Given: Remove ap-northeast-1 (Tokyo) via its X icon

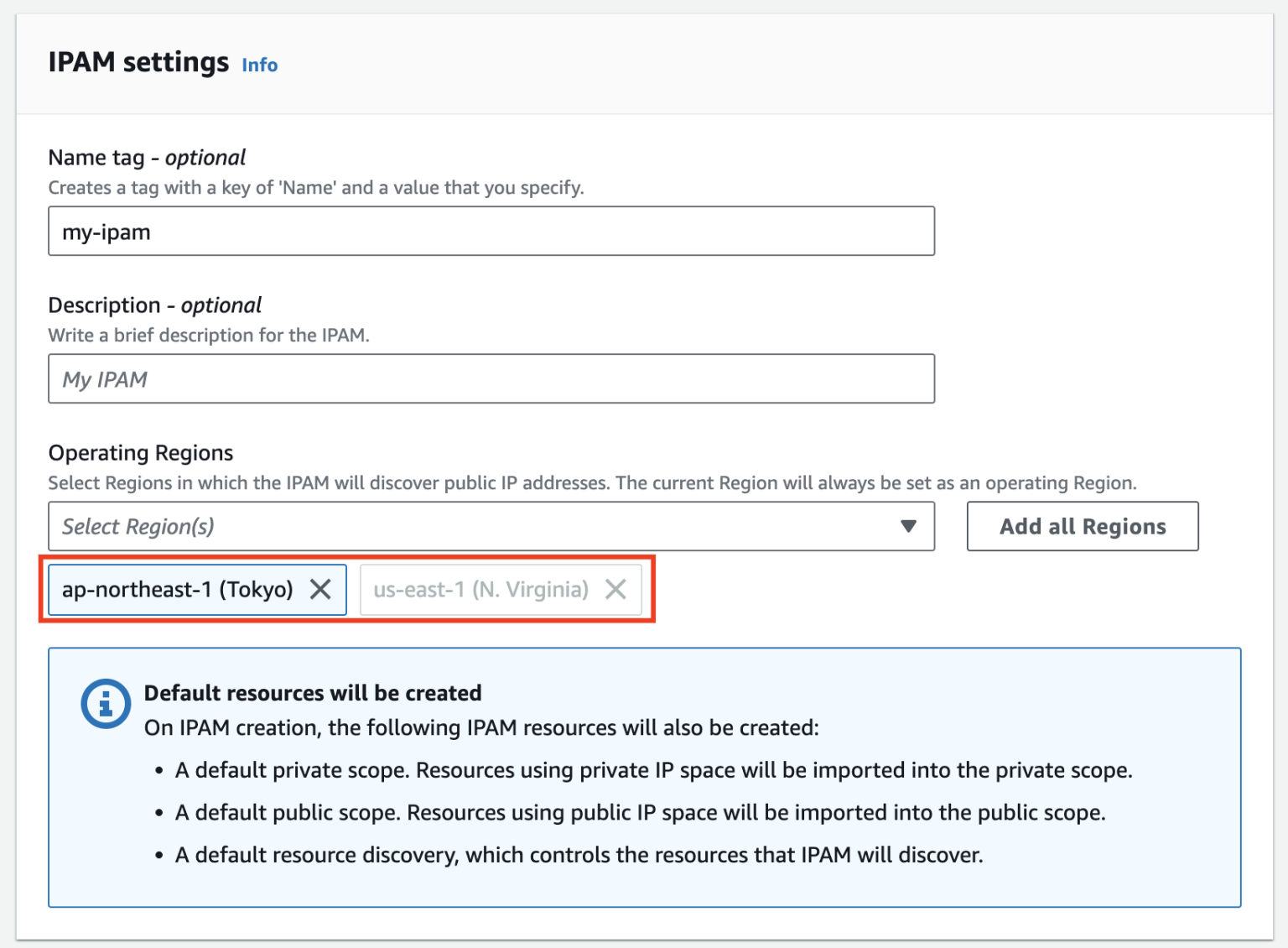Looking at the screenshot, I should 320,590.
